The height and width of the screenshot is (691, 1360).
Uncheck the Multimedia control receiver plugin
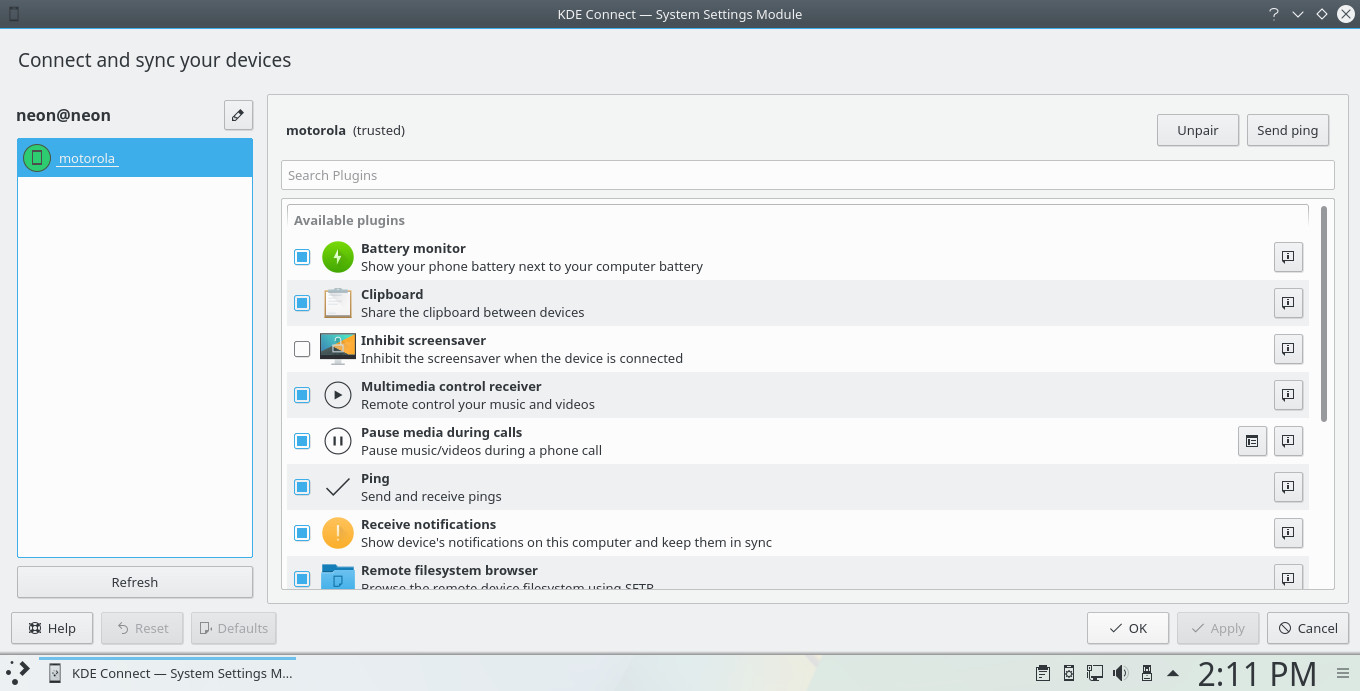point(302,395)
